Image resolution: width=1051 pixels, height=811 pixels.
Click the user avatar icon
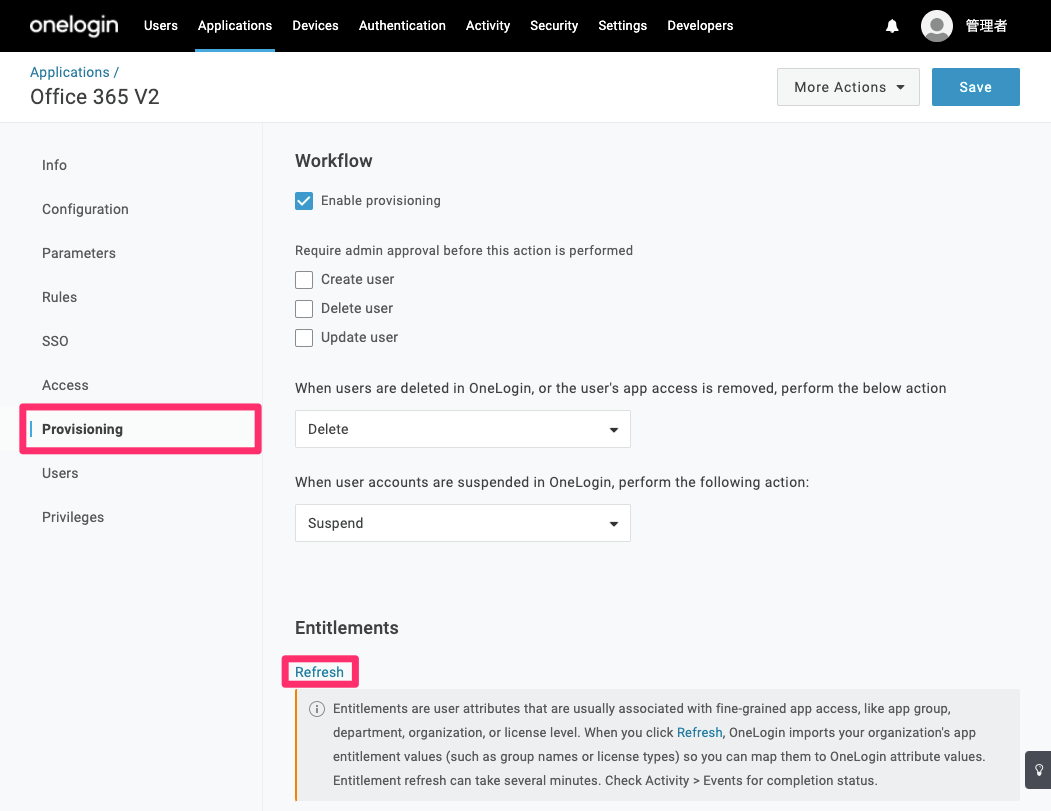[x=936, y=26]
